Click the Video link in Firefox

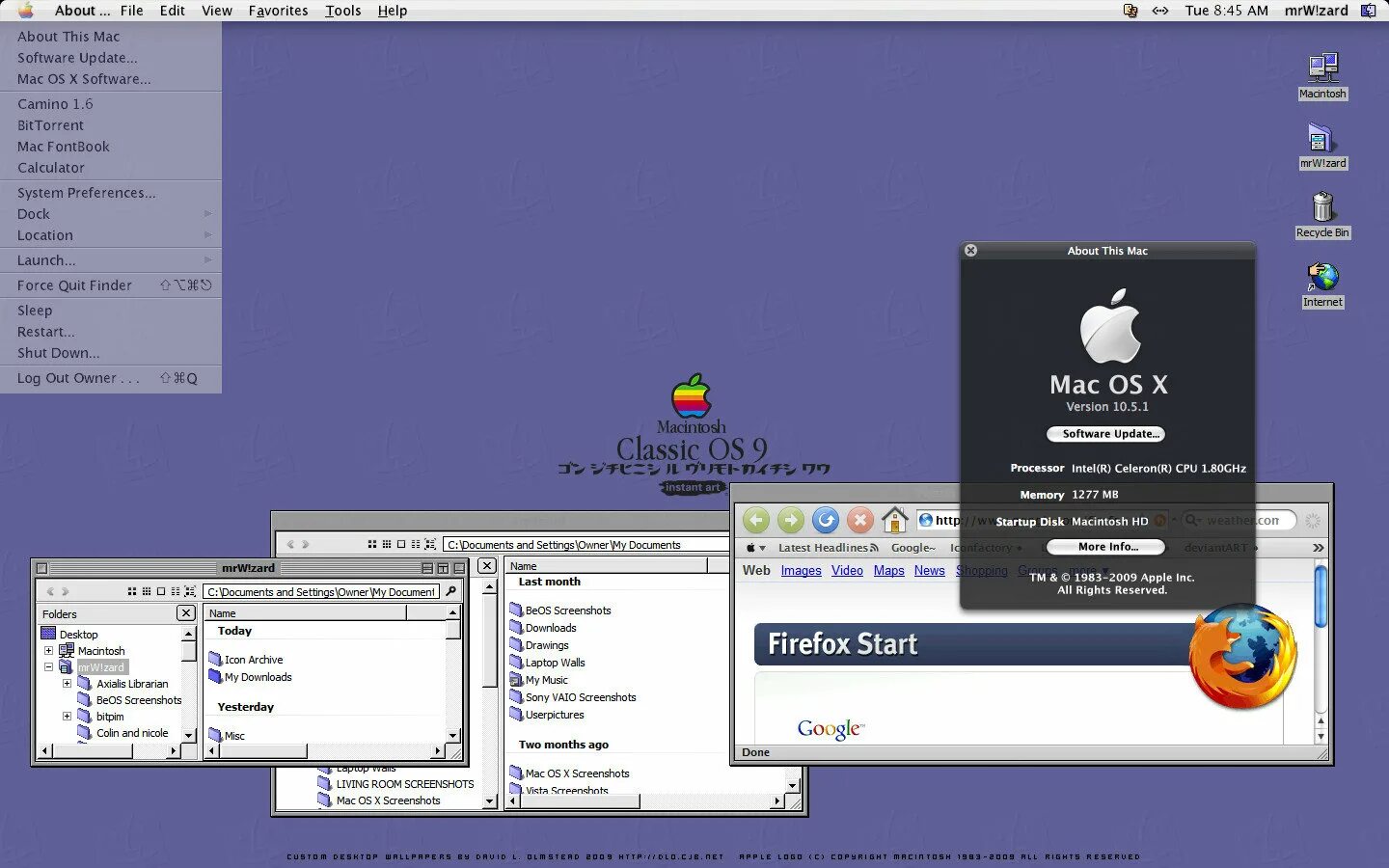click(847, 570)
